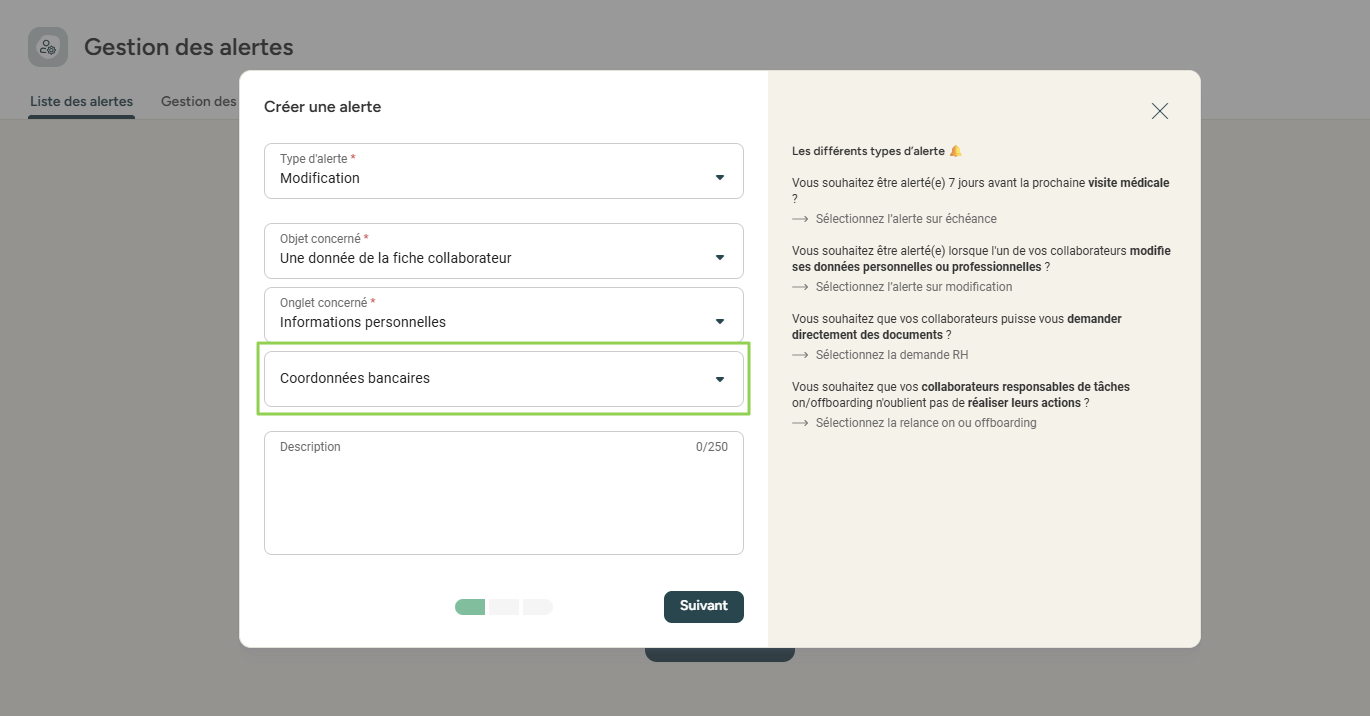The height and width of the screenshot is (716, 1370).
Task: Focus the Description text area
Action: [503, 500]
